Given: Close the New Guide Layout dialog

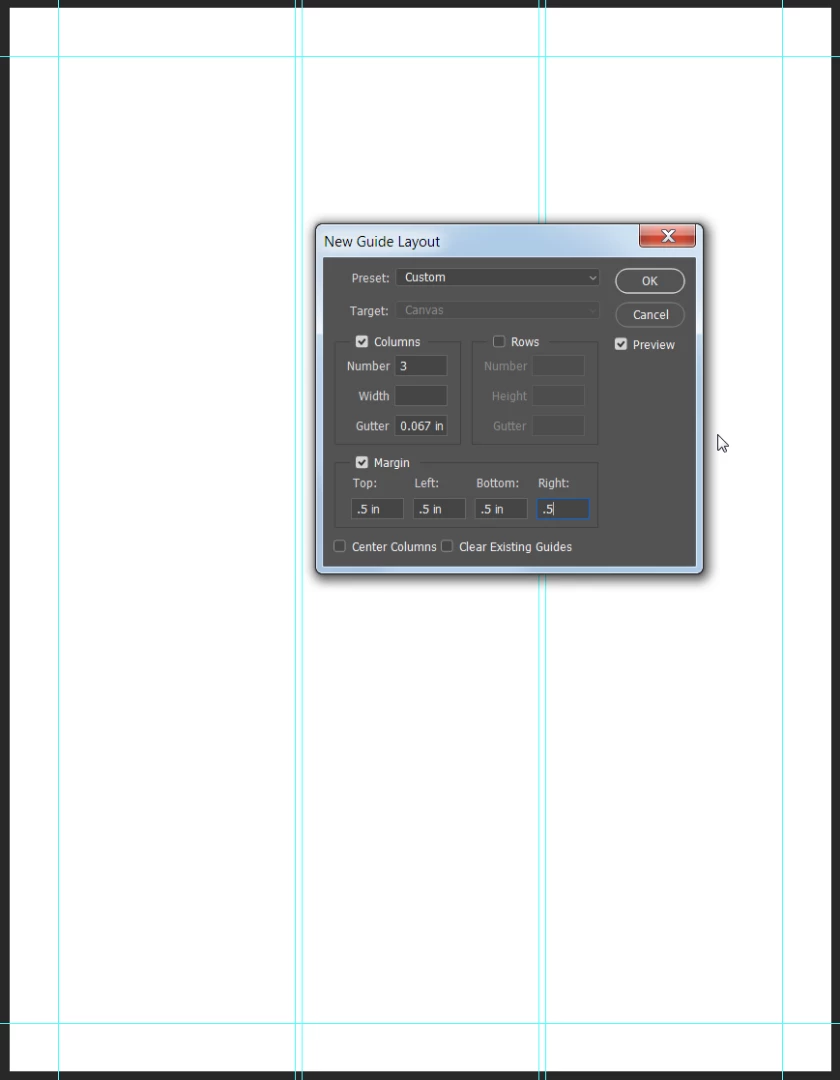Looking at the screenshot, I should [x=667, y=236].
